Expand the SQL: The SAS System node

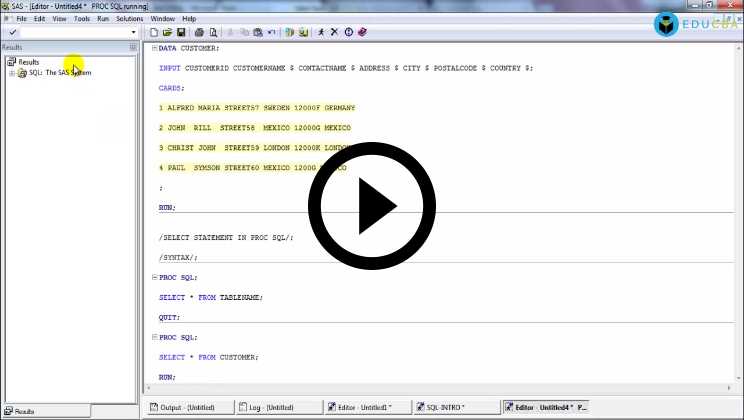12,73
